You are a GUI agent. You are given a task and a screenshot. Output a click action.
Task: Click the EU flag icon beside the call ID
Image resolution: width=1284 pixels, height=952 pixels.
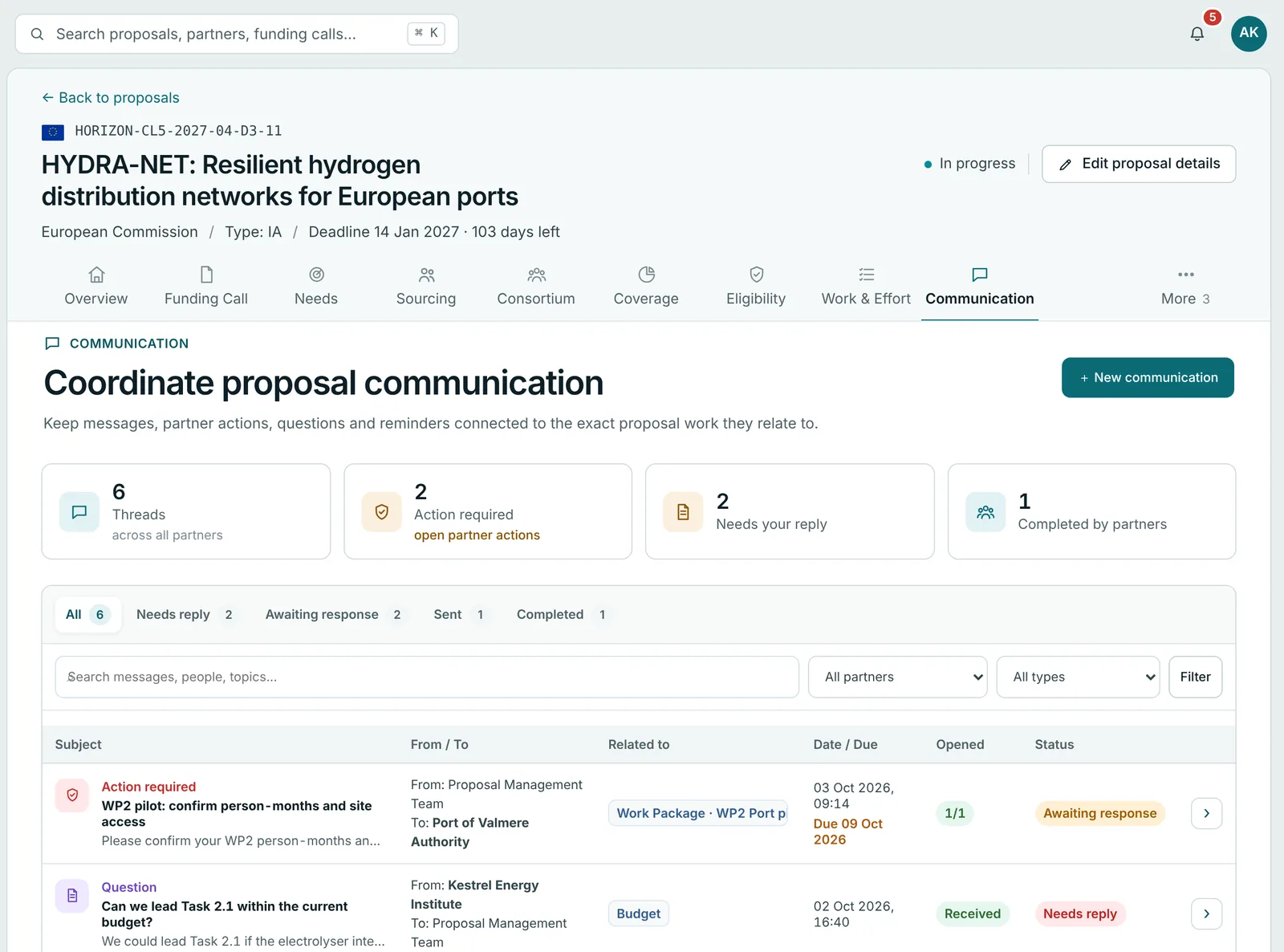[x=53, y=132]
